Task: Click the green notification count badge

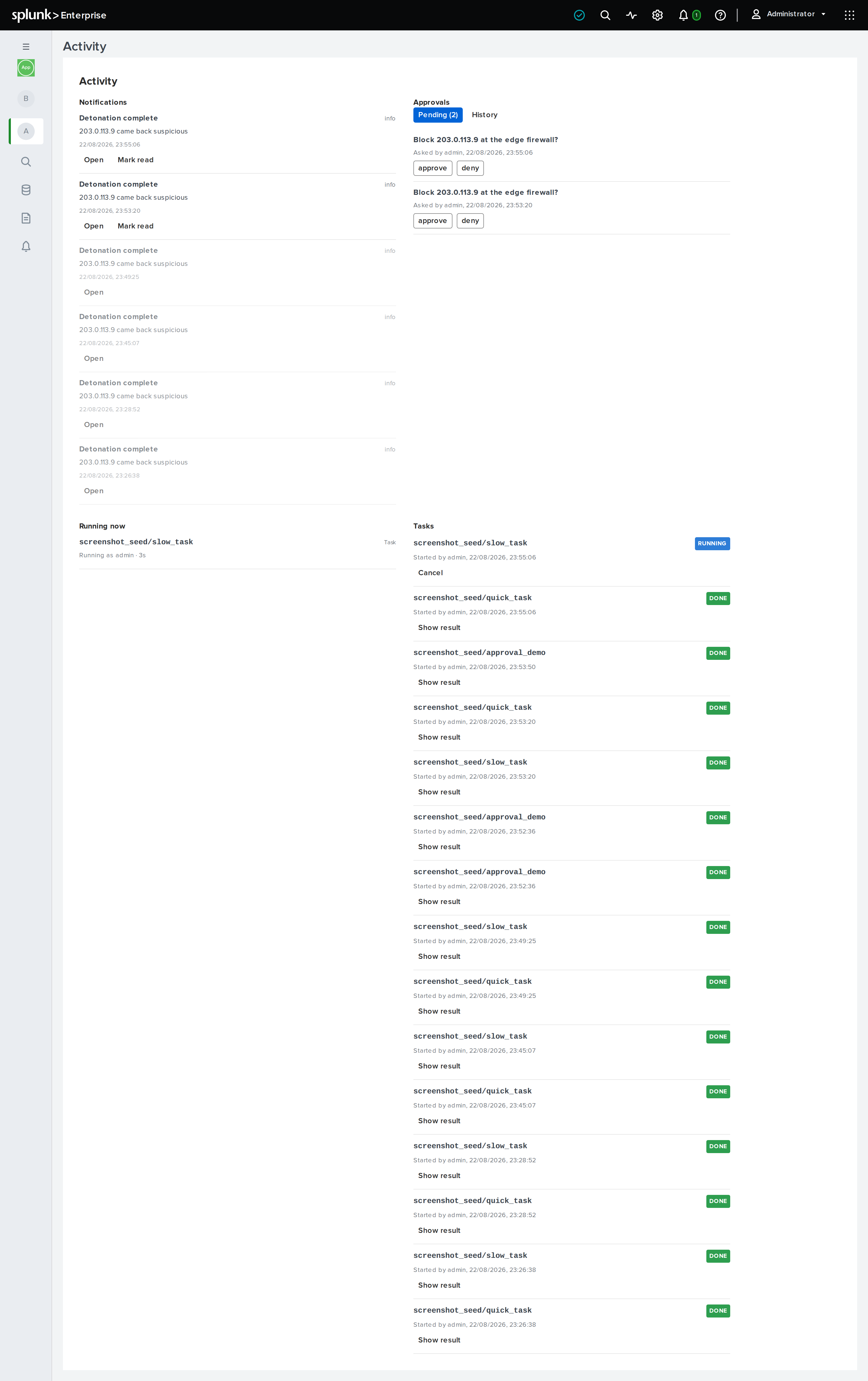Action: (x=696, y=15)
